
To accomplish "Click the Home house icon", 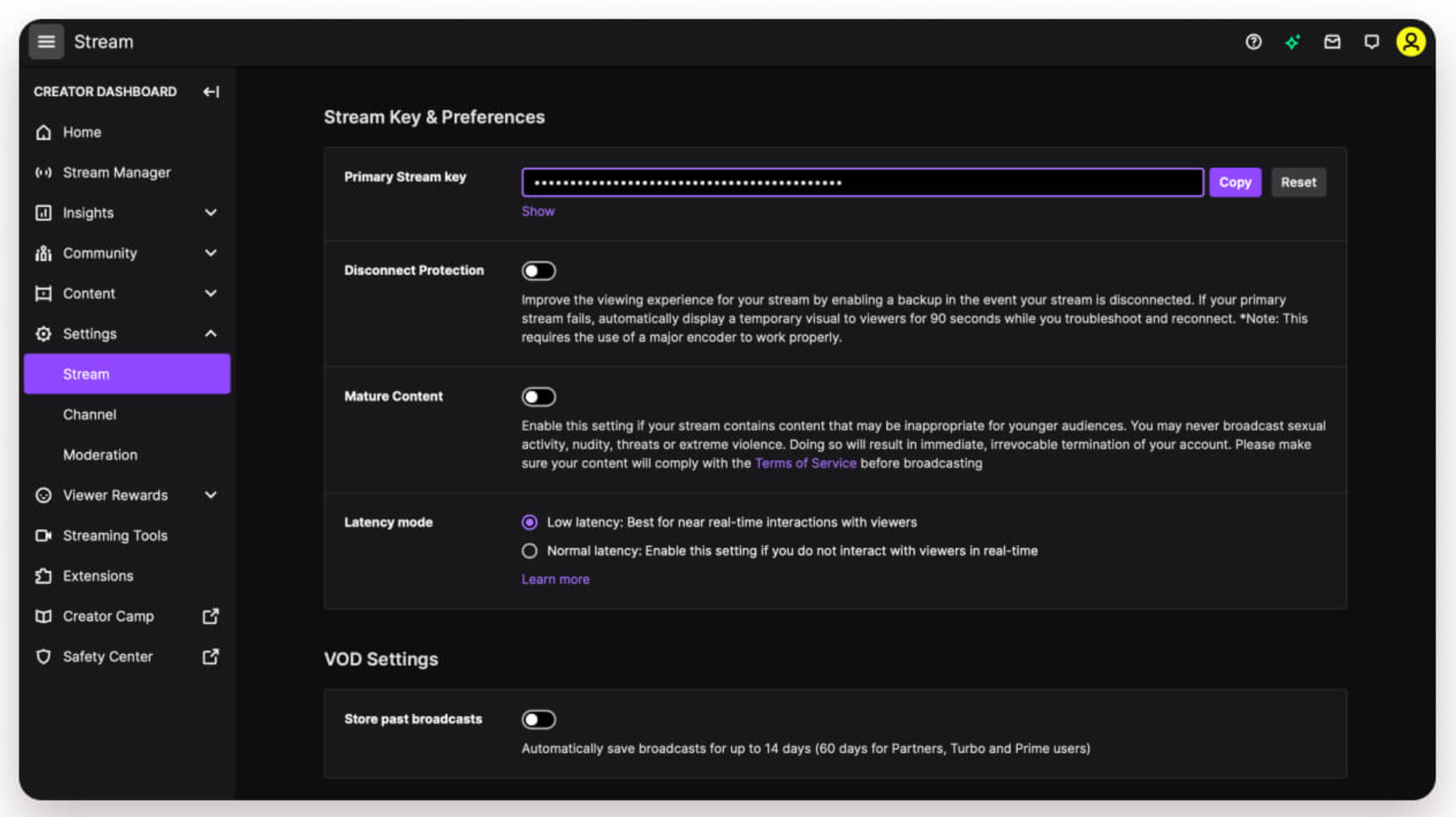I will coord(43,133).
